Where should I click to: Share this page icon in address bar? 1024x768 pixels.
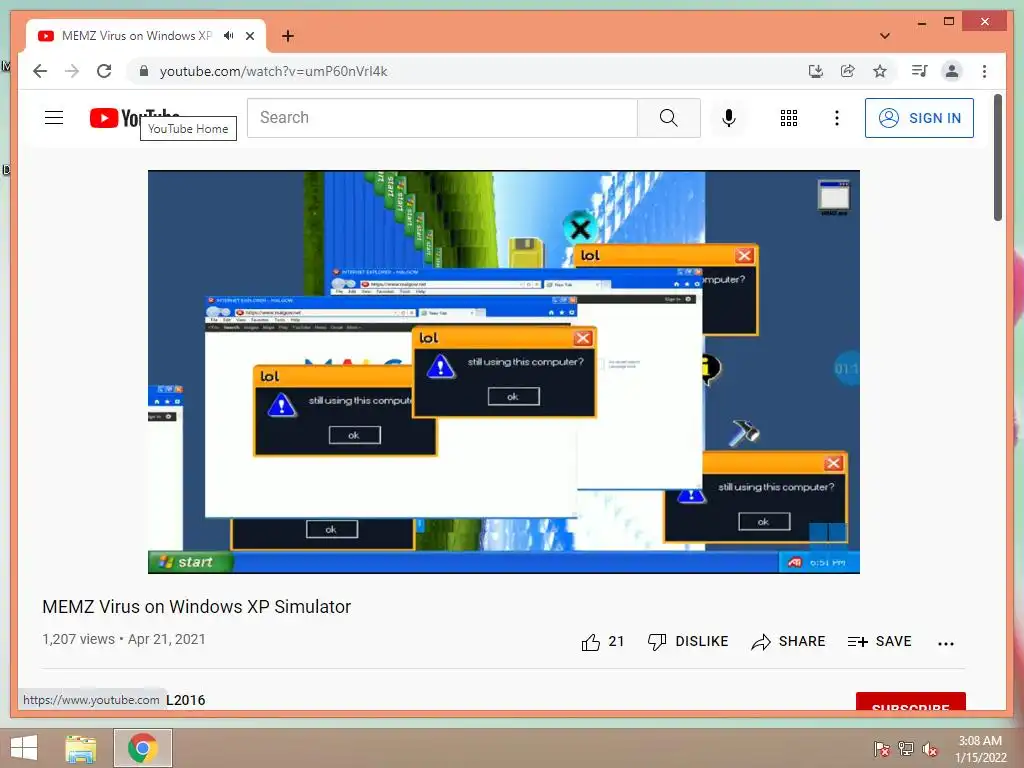[848, 71]
